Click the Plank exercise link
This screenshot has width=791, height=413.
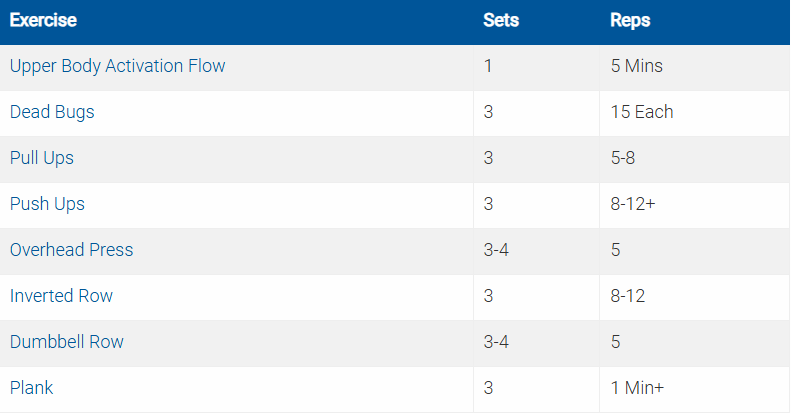[31, 388]
